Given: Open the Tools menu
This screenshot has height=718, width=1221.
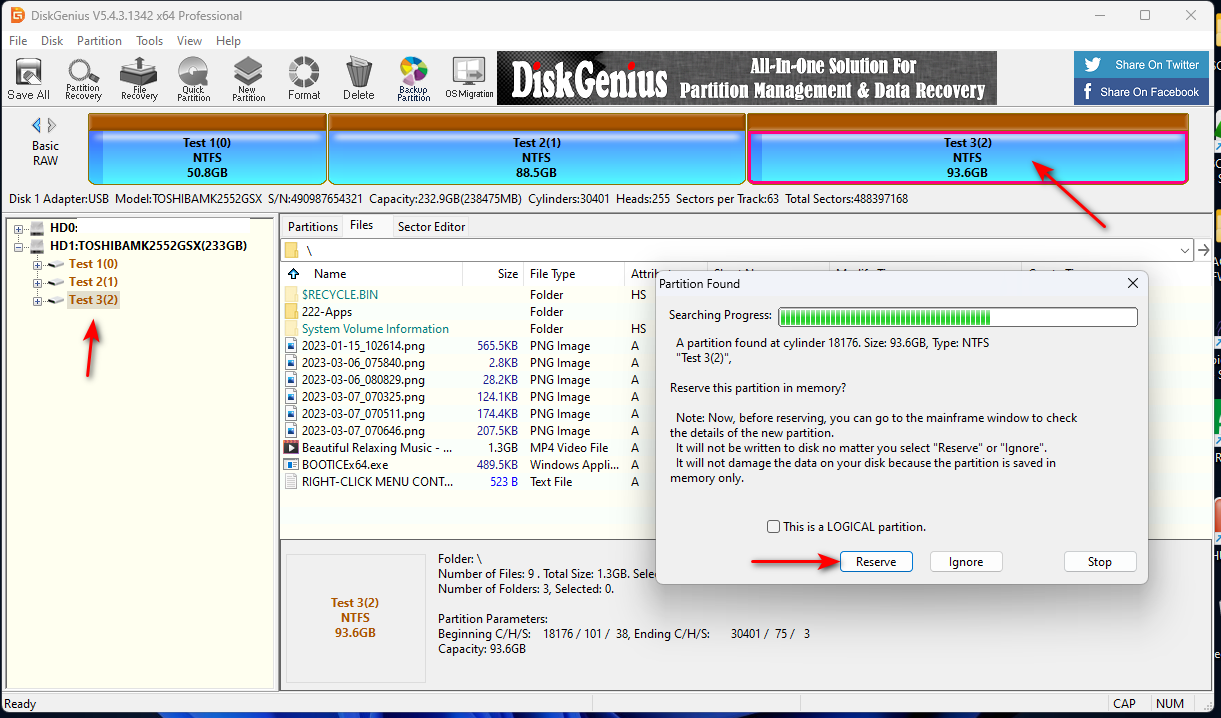Looking at the screenshot, I should (150, 41).
